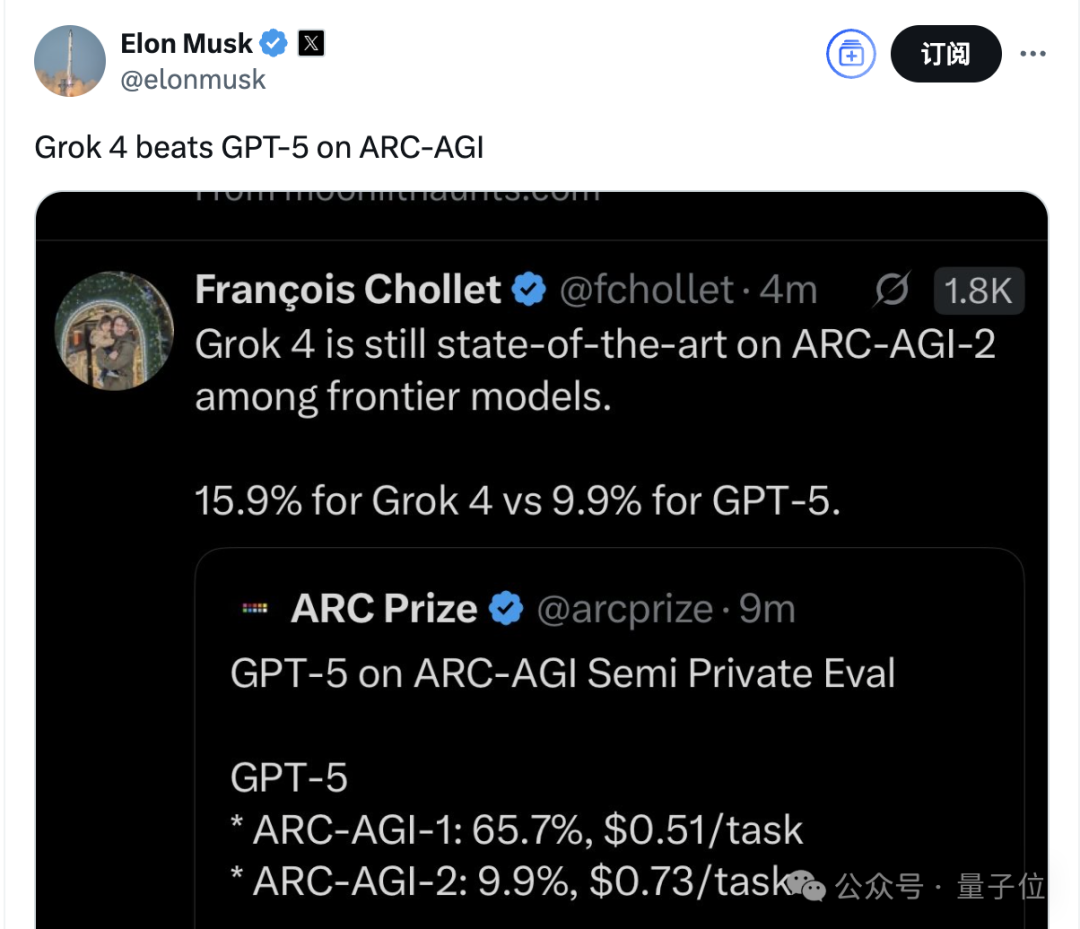The height and width of the screenshot is (929, 1080).
Task: Click Elon Musk's blue verified badge
Action: (x=274, y=44)
